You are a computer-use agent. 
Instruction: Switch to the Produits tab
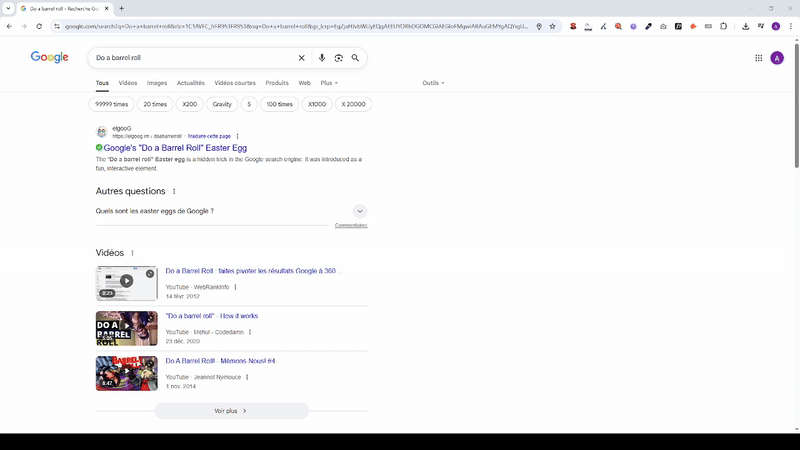click(x=277, y=83)
